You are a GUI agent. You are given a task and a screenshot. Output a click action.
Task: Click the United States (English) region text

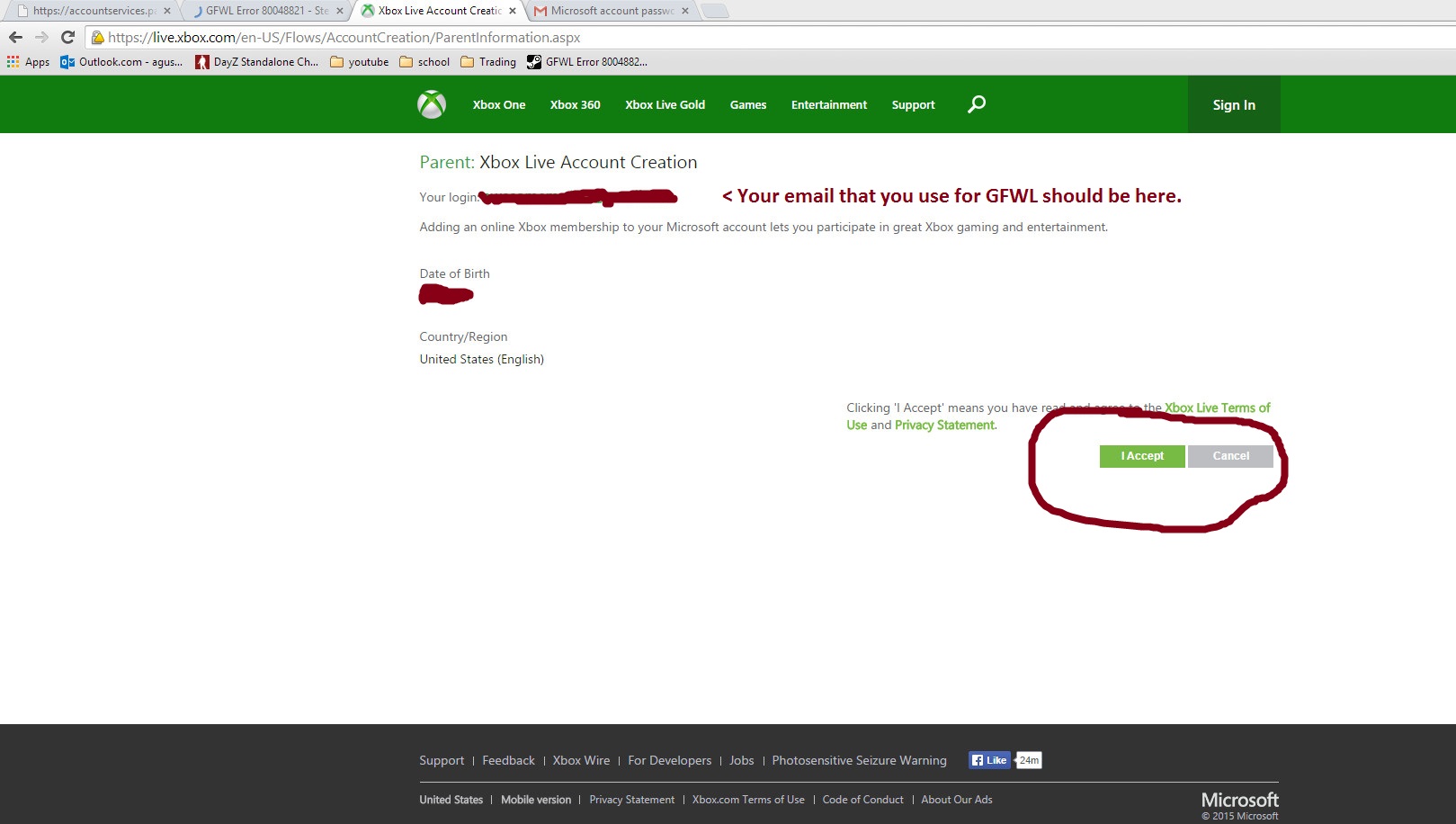click(482, 359)
